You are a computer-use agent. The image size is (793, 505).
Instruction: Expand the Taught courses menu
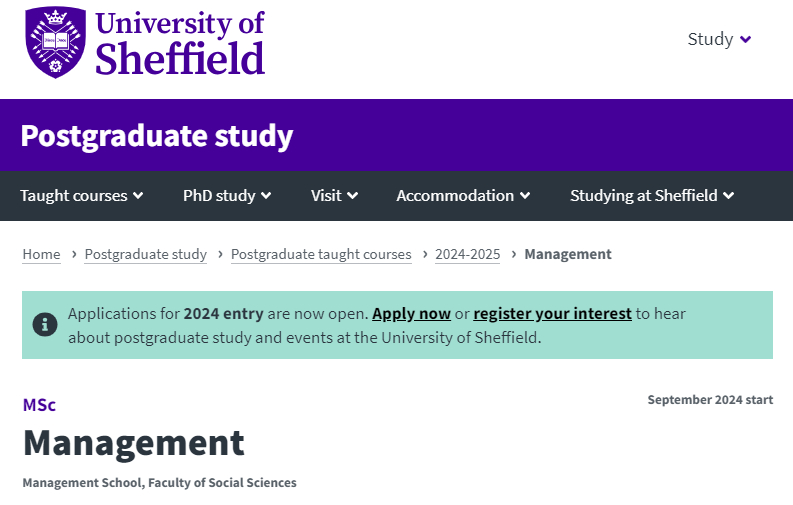point(81,196)
